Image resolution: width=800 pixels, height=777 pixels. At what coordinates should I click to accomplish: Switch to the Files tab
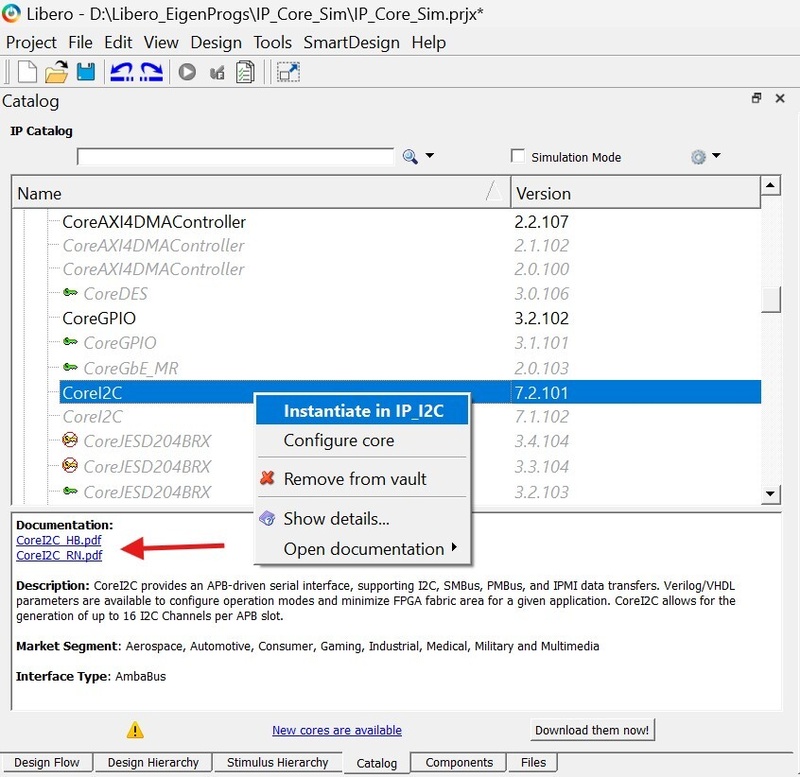533,762
